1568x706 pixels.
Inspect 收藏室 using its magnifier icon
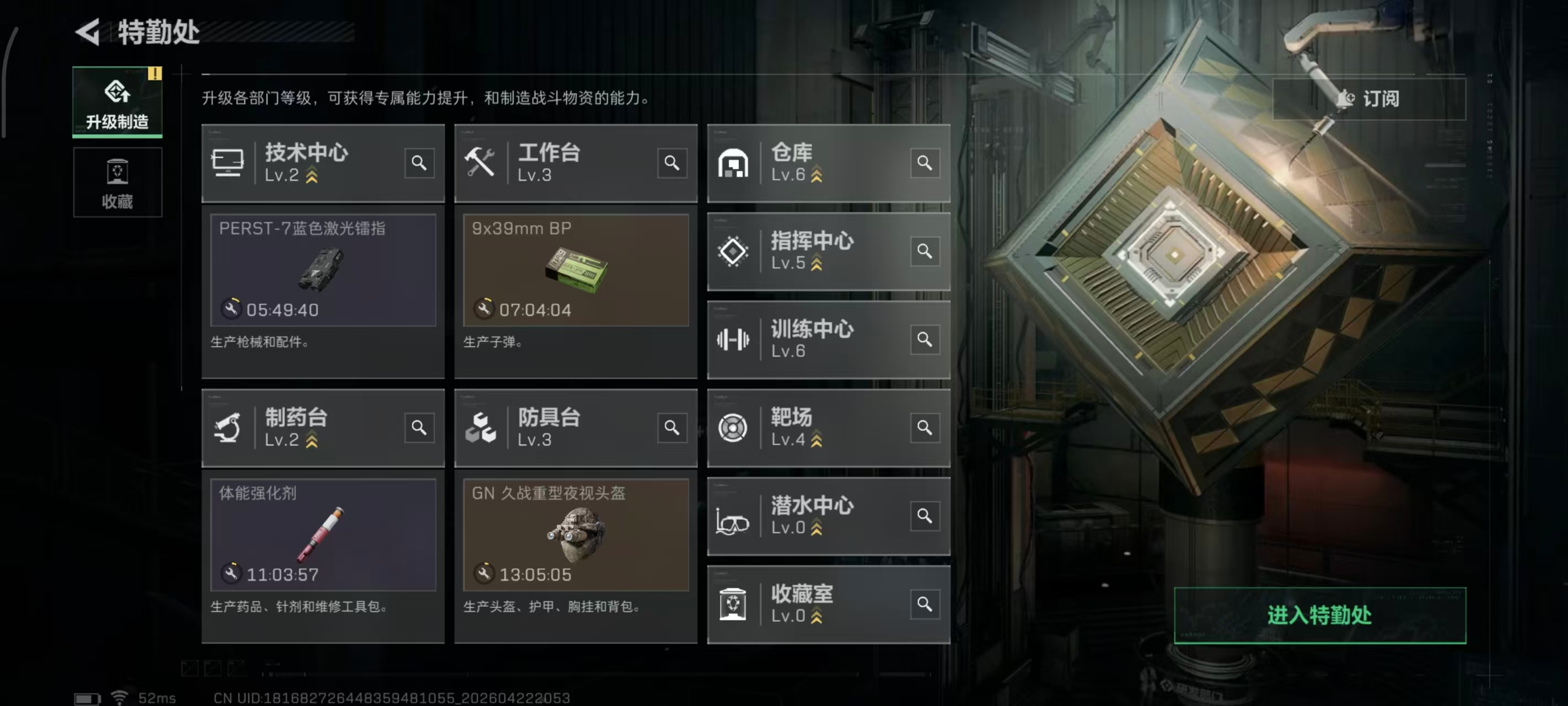[x=924, y=605]
